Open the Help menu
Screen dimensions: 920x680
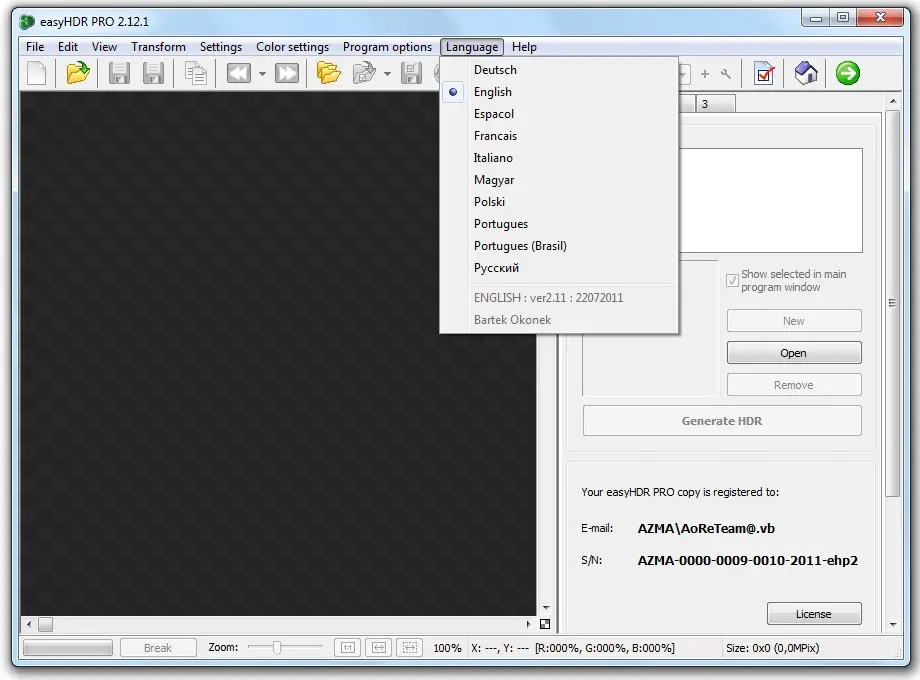[x=524, y=47]
